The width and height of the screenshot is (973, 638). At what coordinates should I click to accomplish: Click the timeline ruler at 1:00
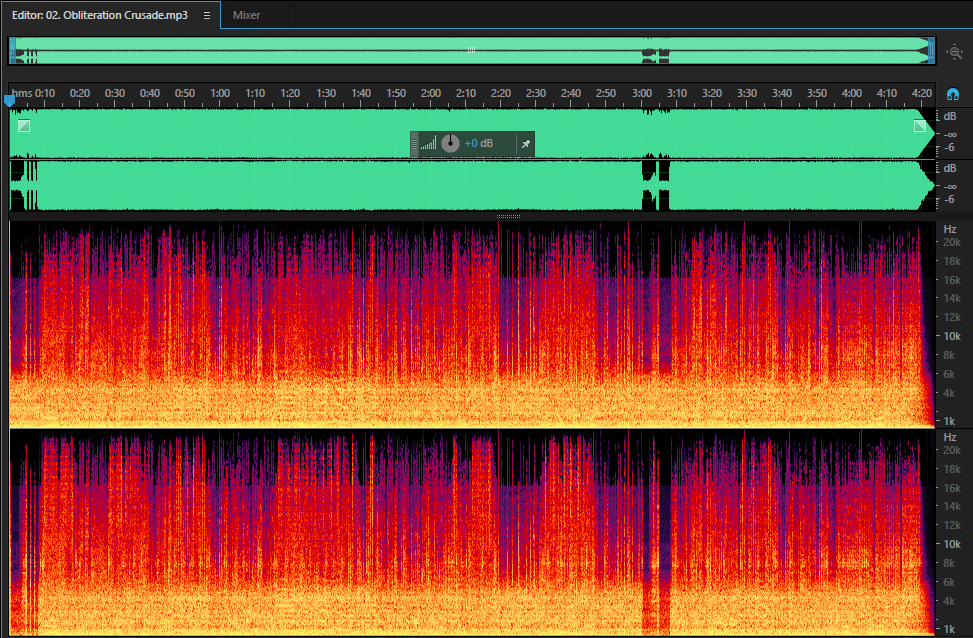(x=220, y=93)
